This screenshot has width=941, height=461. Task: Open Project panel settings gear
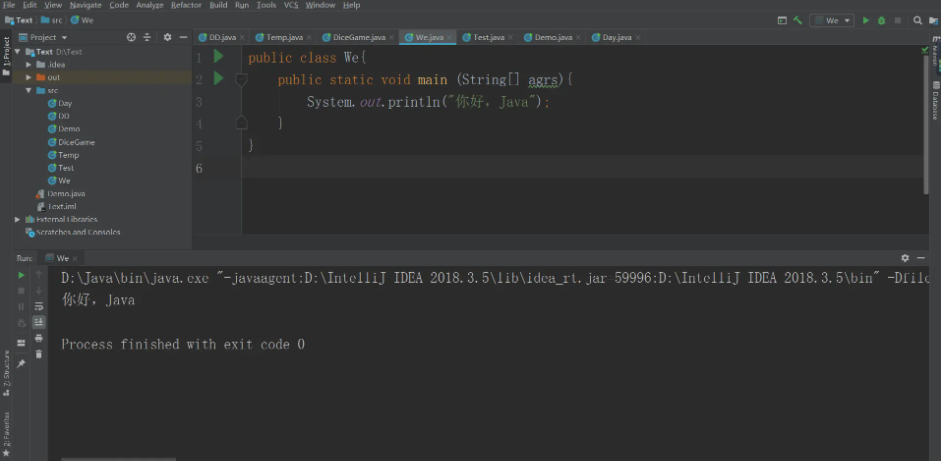(x=167, y=37)
